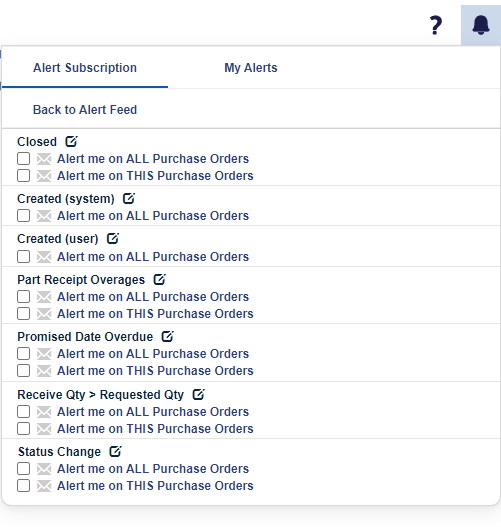
Task: Click the notification bell icon
Action: [481, 25]
